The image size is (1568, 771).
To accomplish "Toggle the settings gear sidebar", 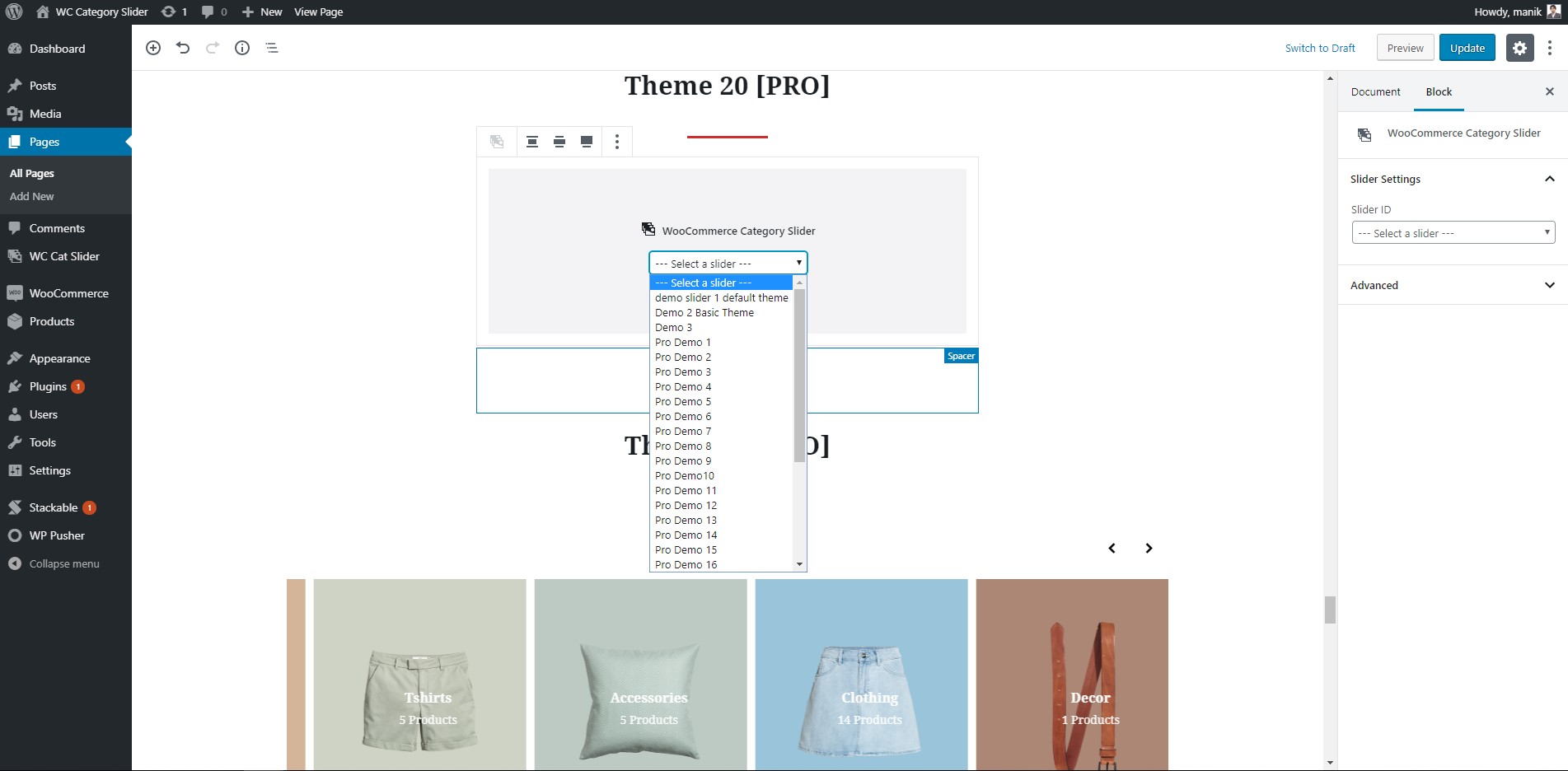I will coord(1520,48).
